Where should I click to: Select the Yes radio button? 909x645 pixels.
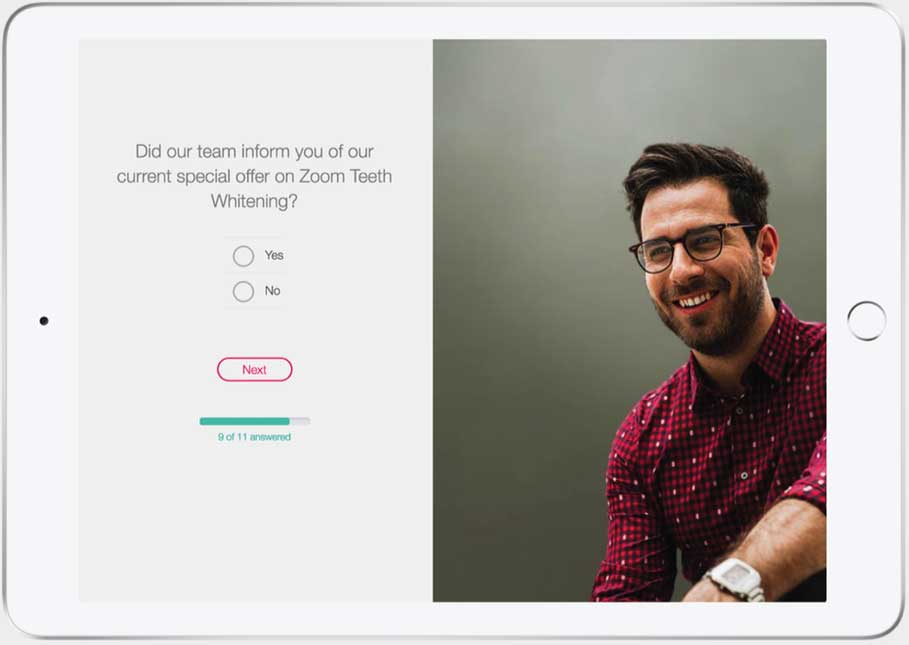click(243, 256)
